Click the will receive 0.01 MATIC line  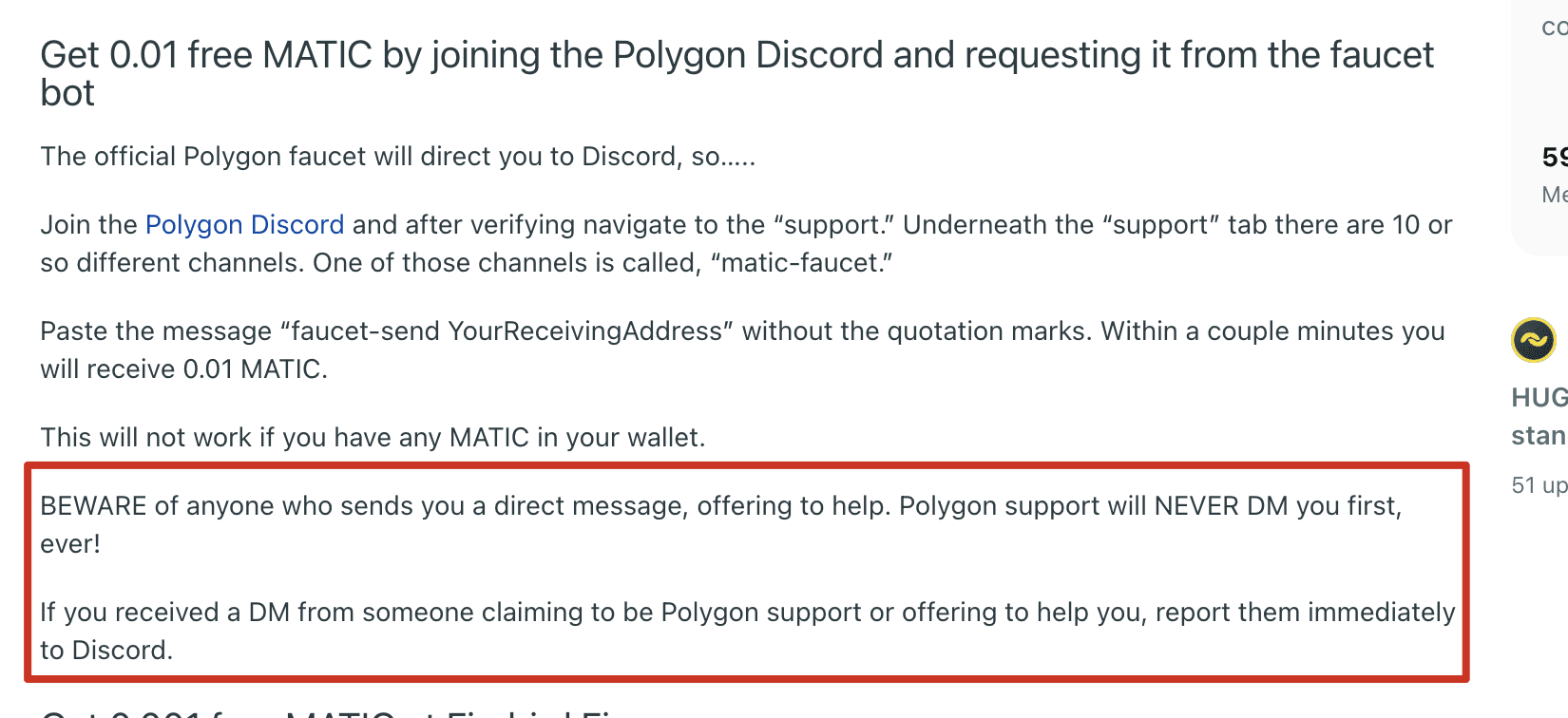pyautogui.click(x=183, y=369)
